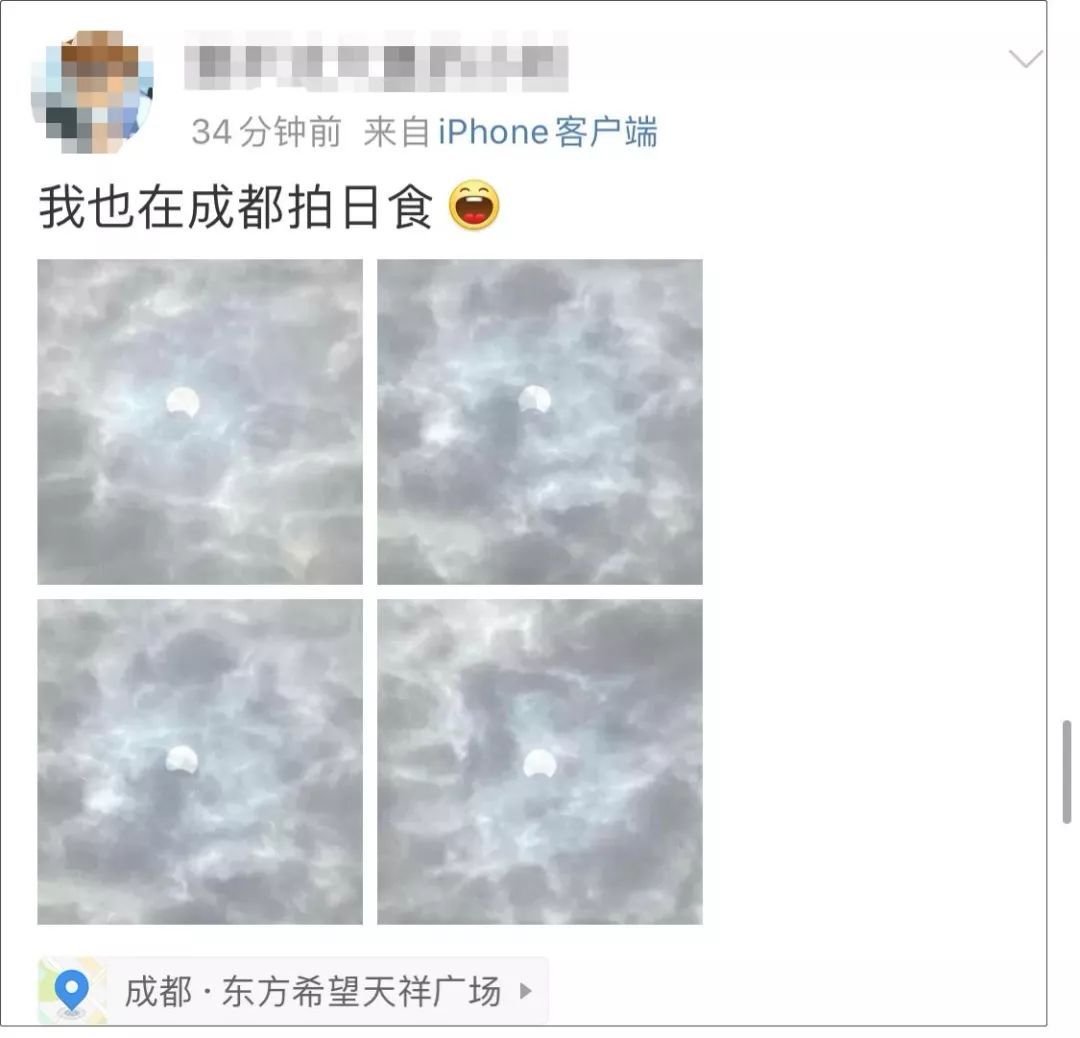The width and height of the screenshot is (1080, 1038).
Task: Click the vertical scrollbar thumb
Action: tap(1066, 772)
